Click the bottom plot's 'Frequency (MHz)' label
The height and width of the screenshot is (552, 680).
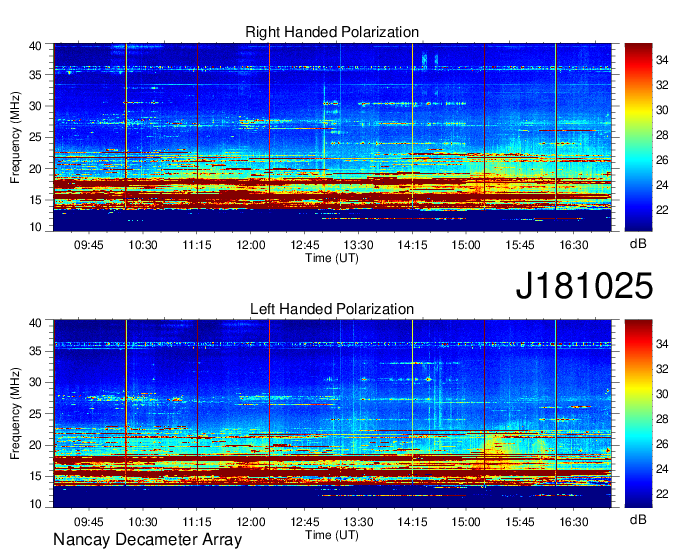15,414
